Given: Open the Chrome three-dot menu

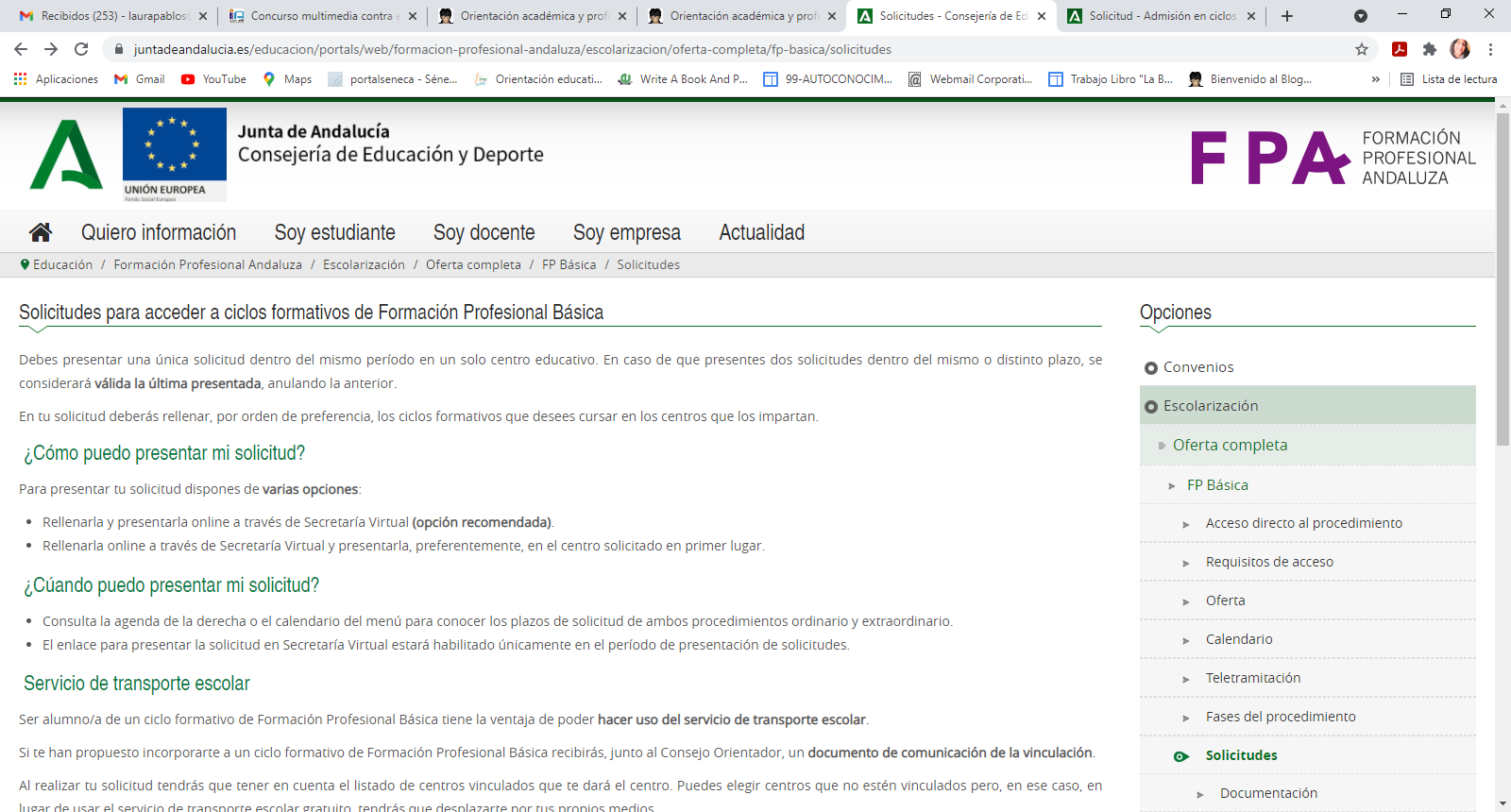Looking at the screenshot, I should (x=1490, y=49).
